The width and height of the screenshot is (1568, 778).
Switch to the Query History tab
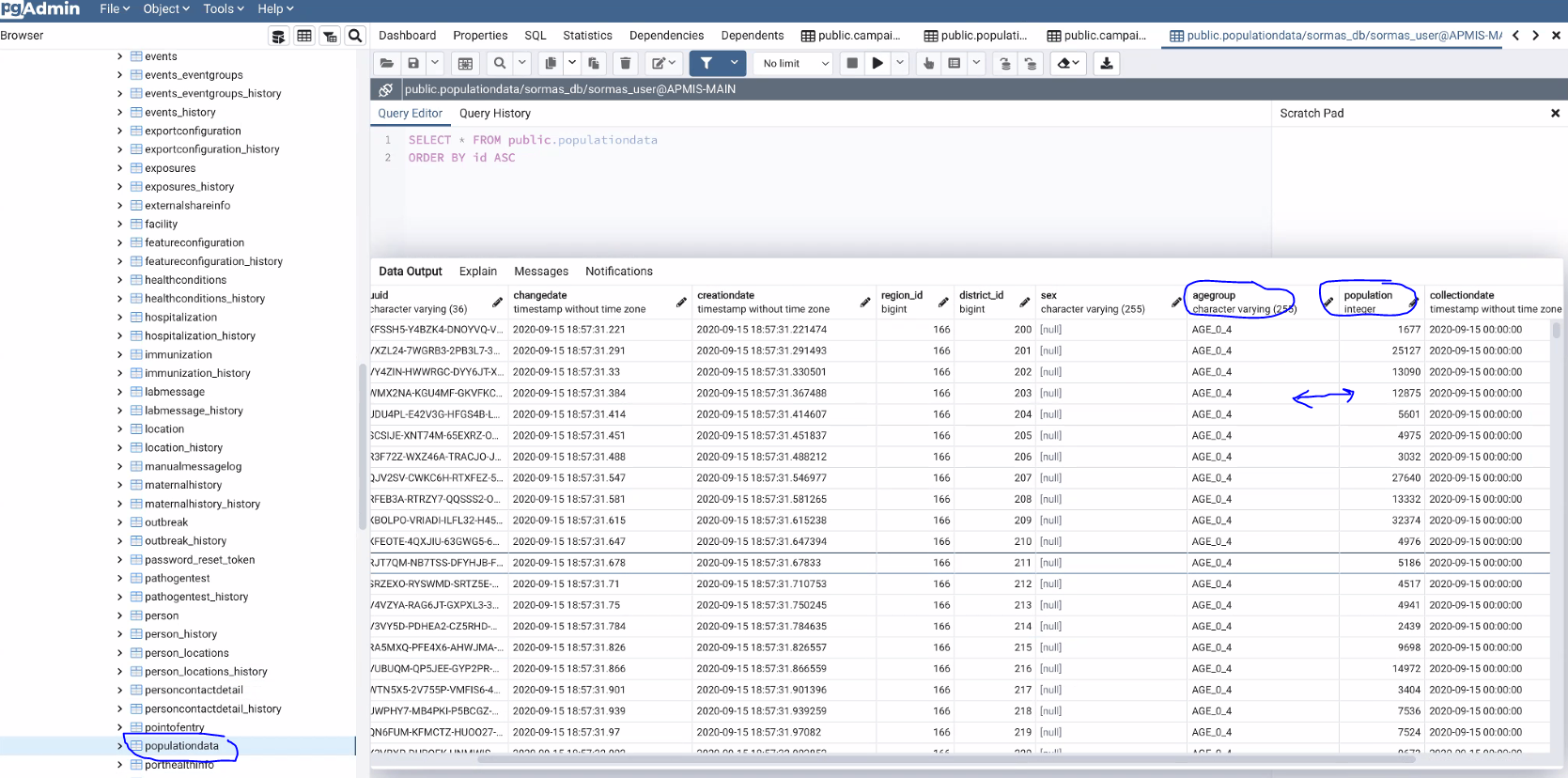click(494, 114)
